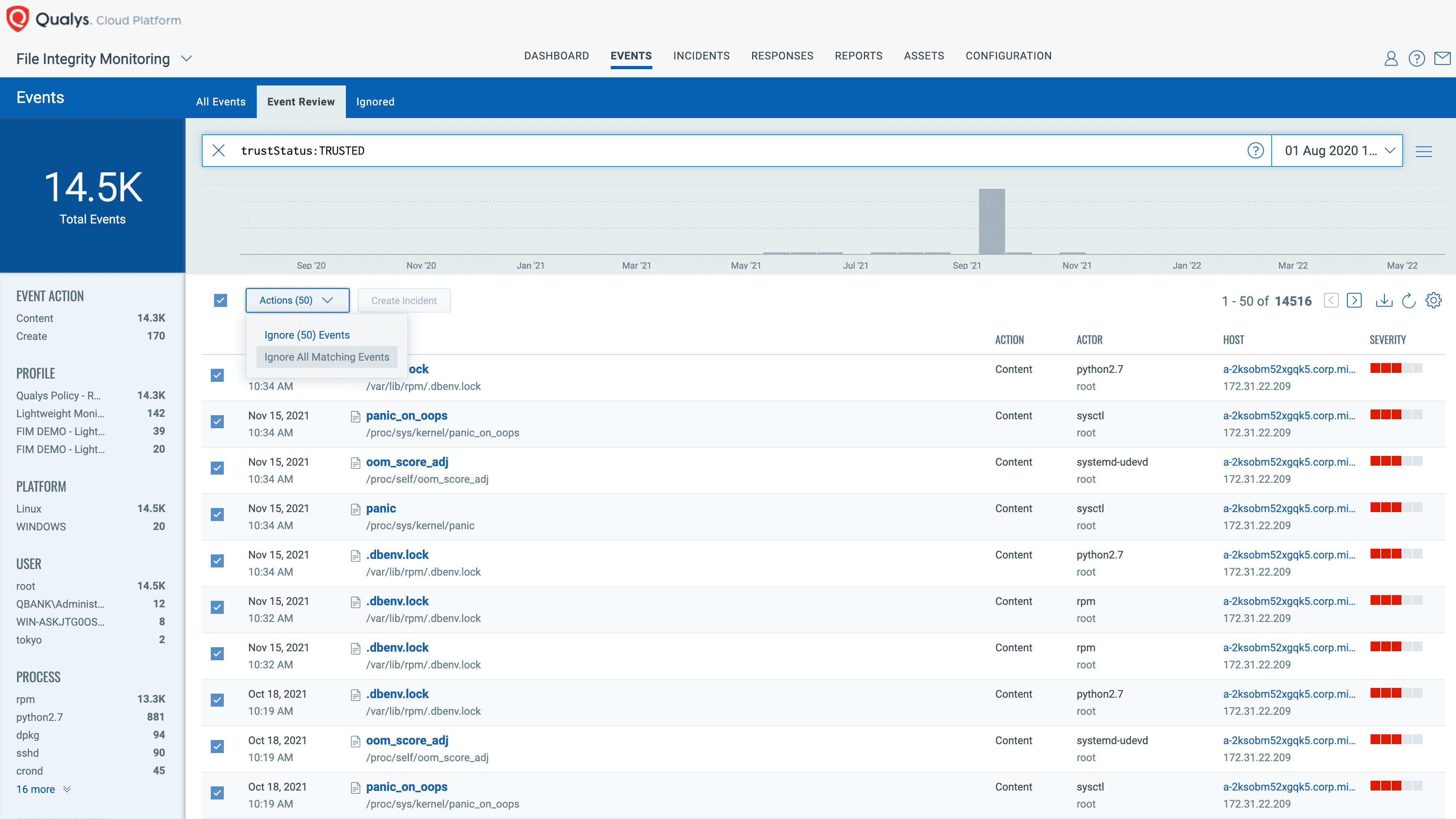This screenshot has width=1456, height=819.
Task: Clear the search query with X icon
Action: pos(218,150)
